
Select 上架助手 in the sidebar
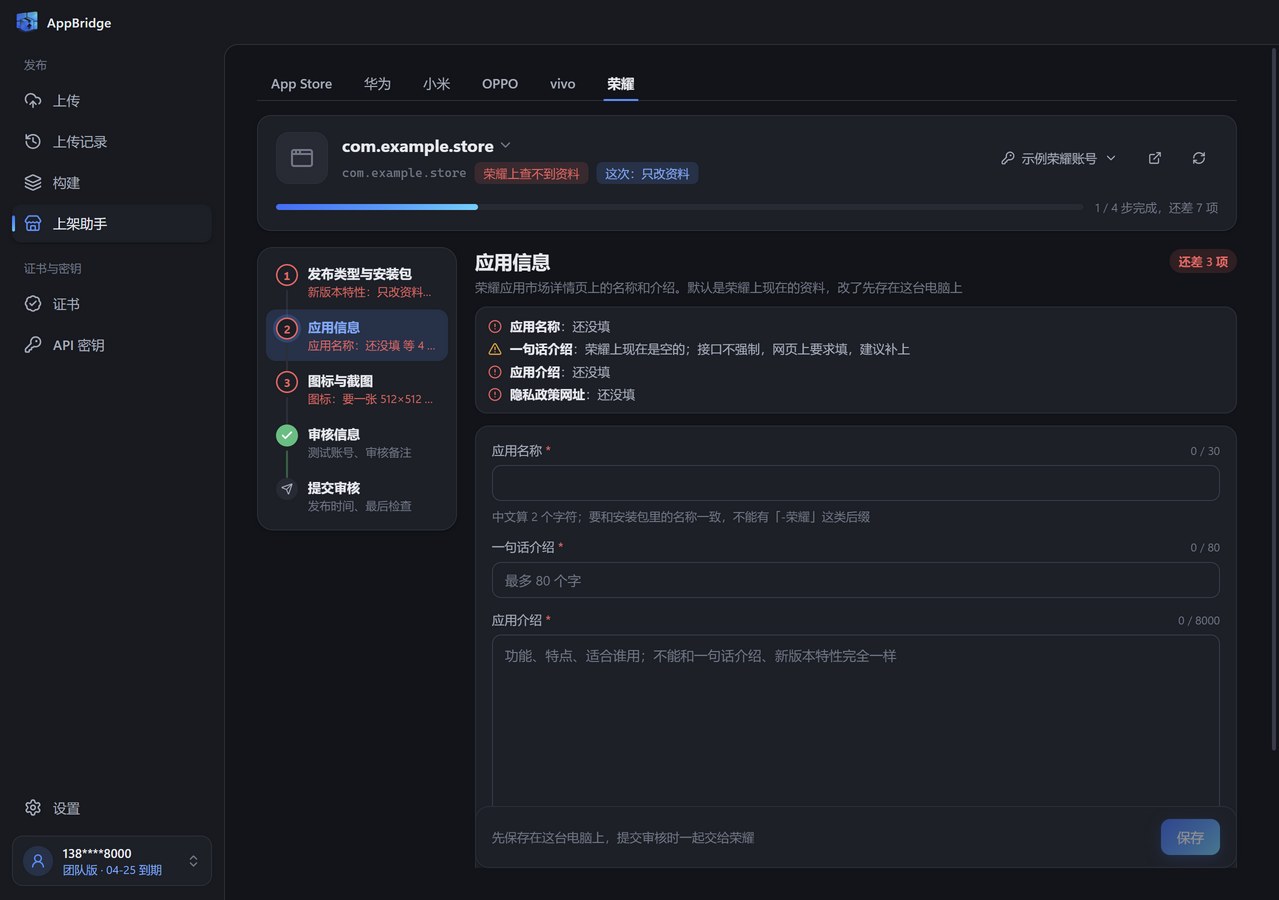(x=112, y=224)
